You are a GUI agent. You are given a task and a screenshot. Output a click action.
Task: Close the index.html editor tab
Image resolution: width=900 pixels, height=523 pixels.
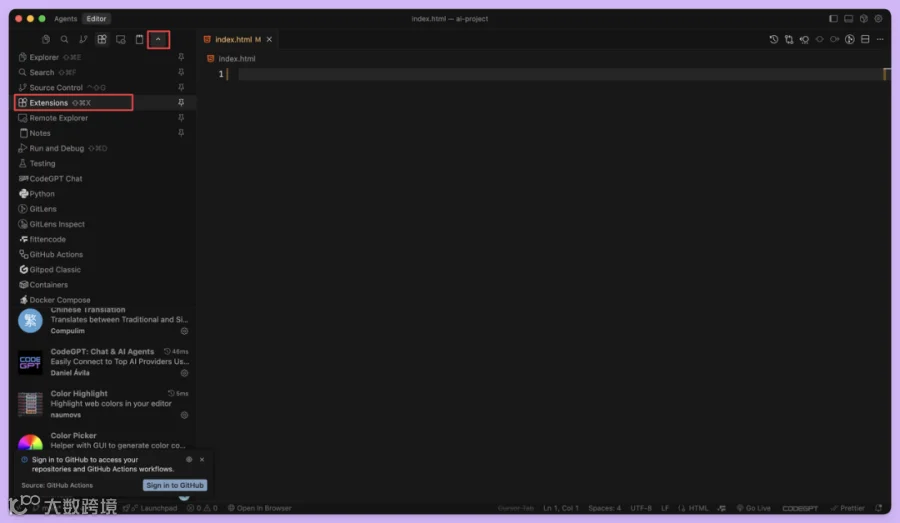(269, 40)
